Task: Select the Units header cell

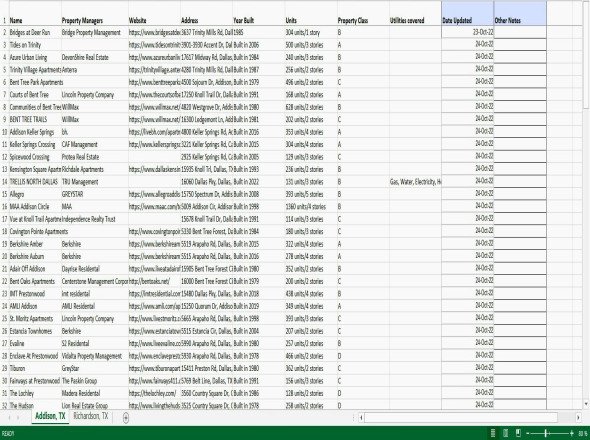Action: pyautogui.click(x=311, y=14)
